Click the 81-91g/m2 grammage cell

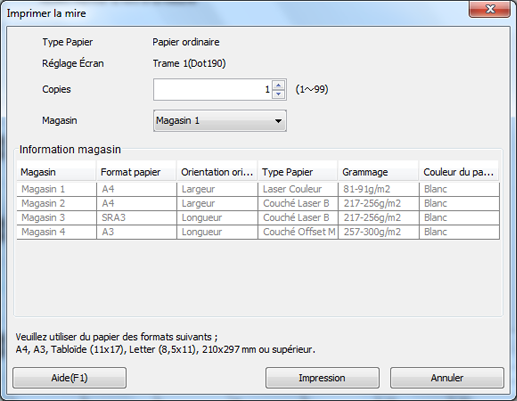(379, 189)
